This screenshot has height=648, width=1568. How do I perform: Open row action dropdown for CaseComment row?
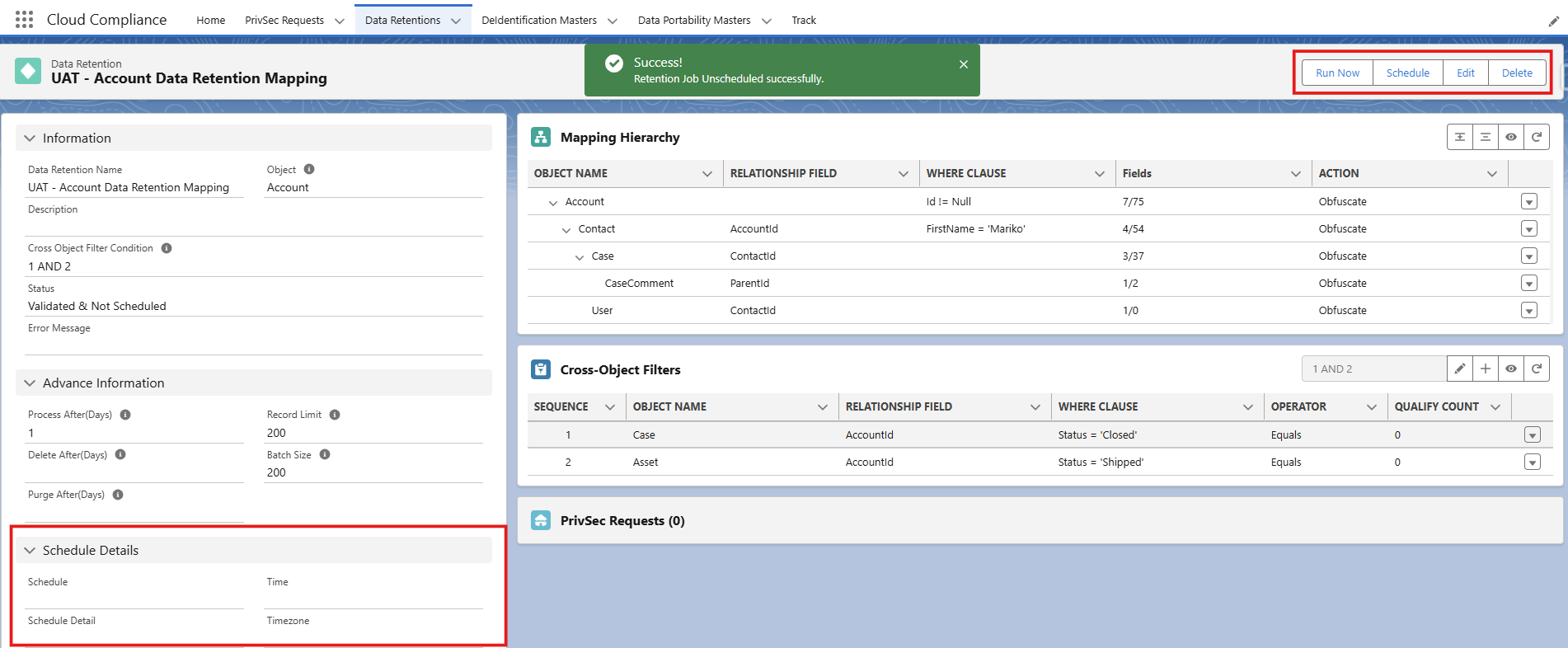[1528, 284]
